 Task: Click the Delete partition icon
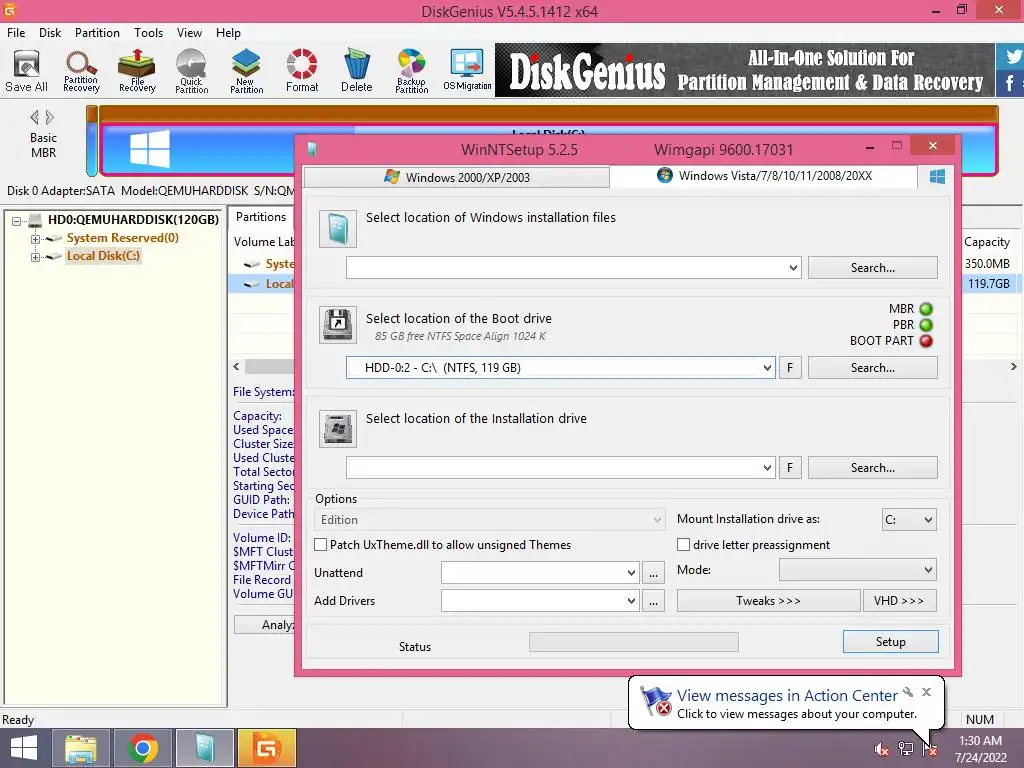(x=357, y=71)
